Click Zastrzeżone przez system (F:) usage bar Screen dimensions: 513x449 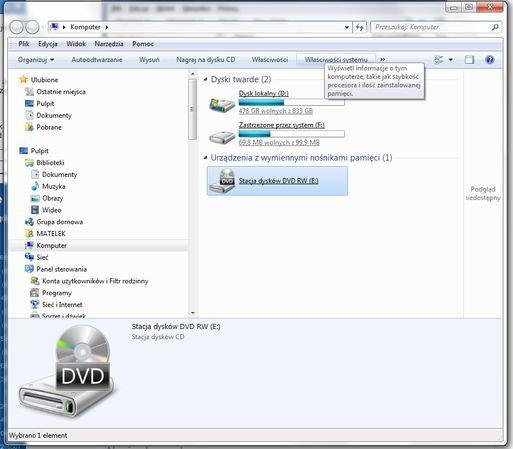[x=292, y=134]
